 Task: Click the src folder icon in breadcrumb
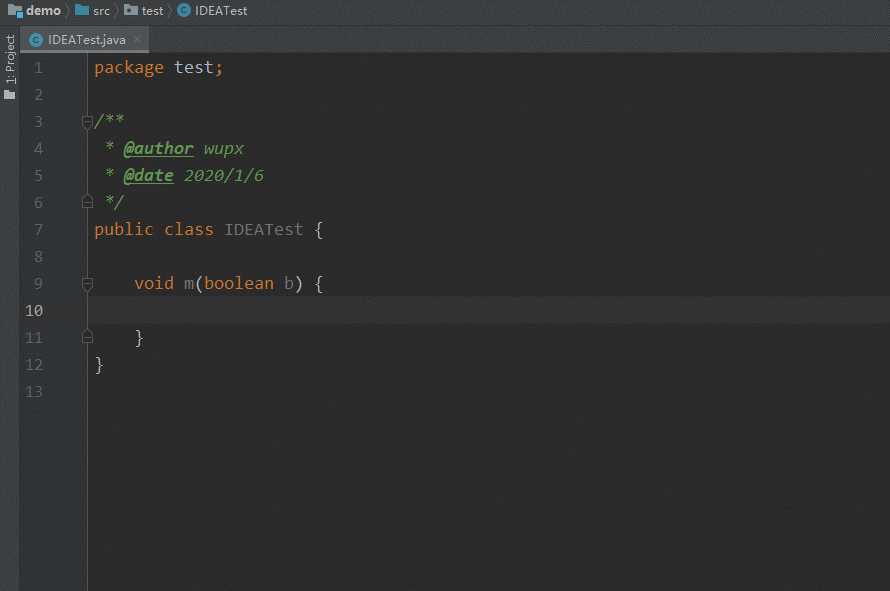[82, 10]
